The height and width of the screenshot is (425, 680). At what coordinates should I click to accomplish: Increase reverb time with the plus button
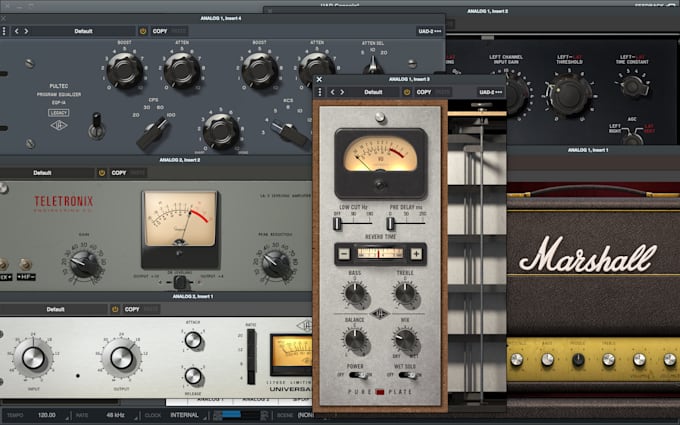(416, 254)
